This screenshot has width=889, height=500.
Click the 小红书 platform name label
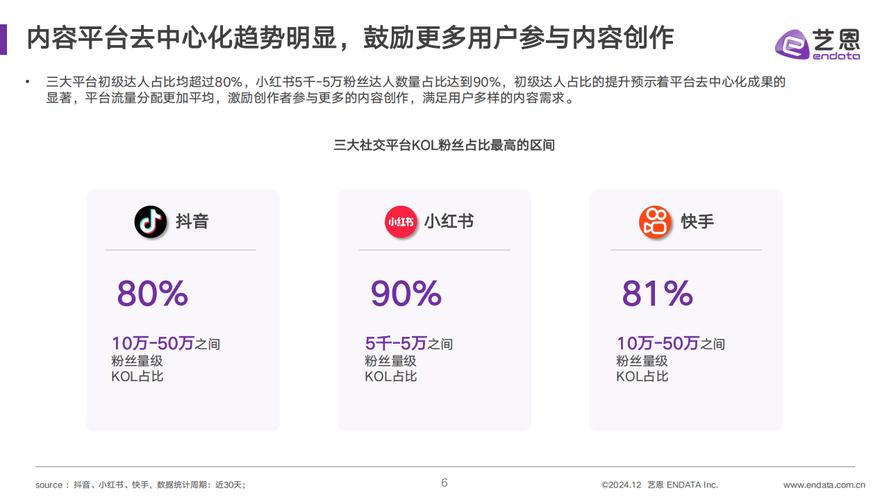(x=448, y=222)
